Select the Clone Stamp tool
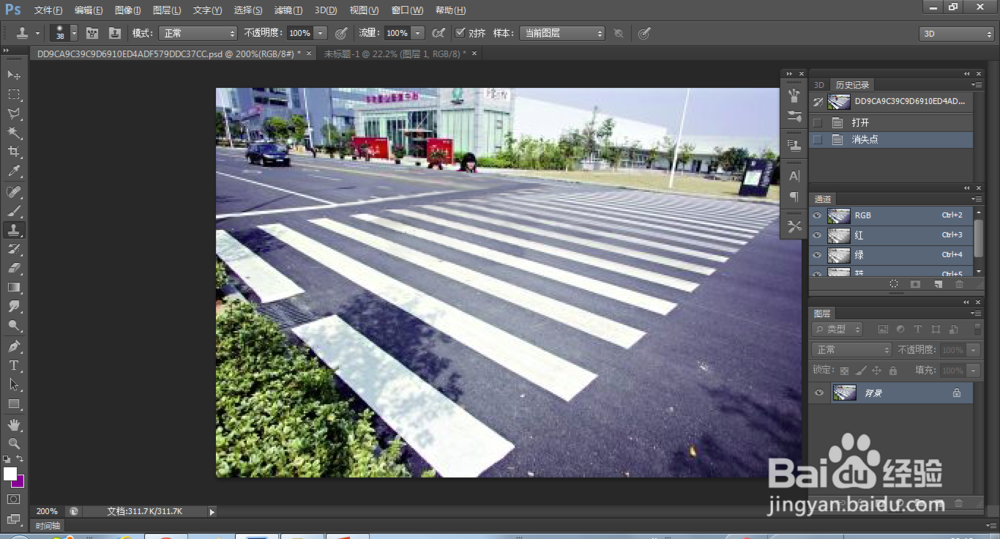This screenshot has height=539, width=1000. click(13, 230)
